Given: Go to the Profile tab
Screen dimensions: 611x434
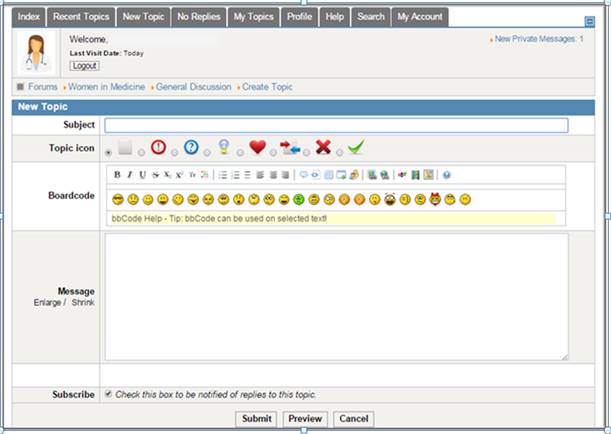Looking at the screenshot, I should pos(300,17).
